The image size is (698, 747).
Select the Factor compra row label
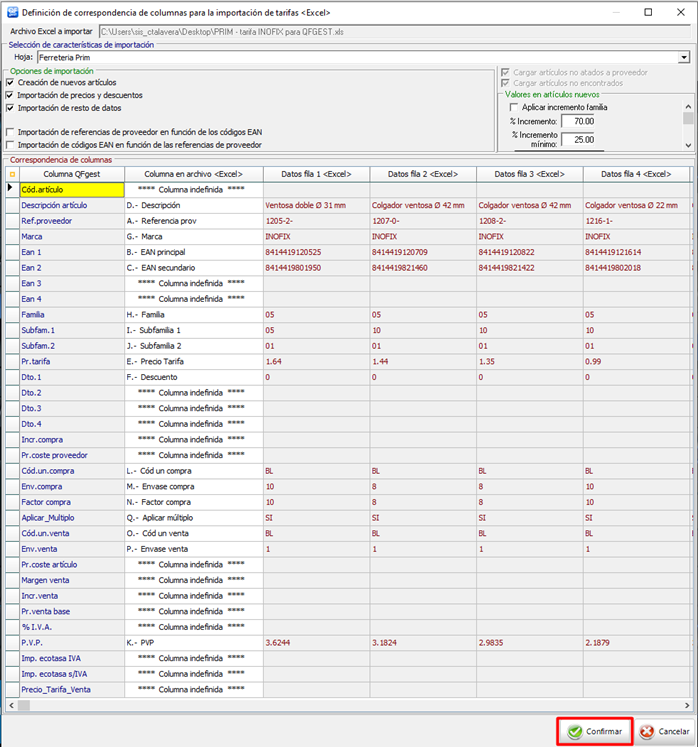pos(46,503)
